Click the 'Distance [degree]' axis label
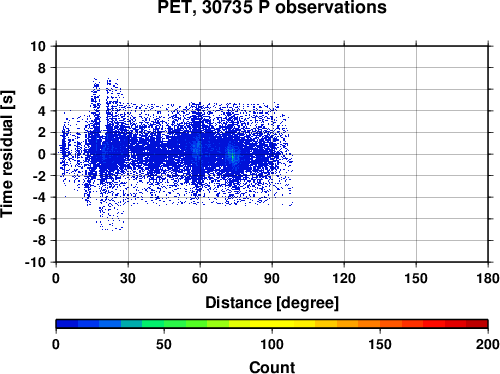 coord(272,303)
